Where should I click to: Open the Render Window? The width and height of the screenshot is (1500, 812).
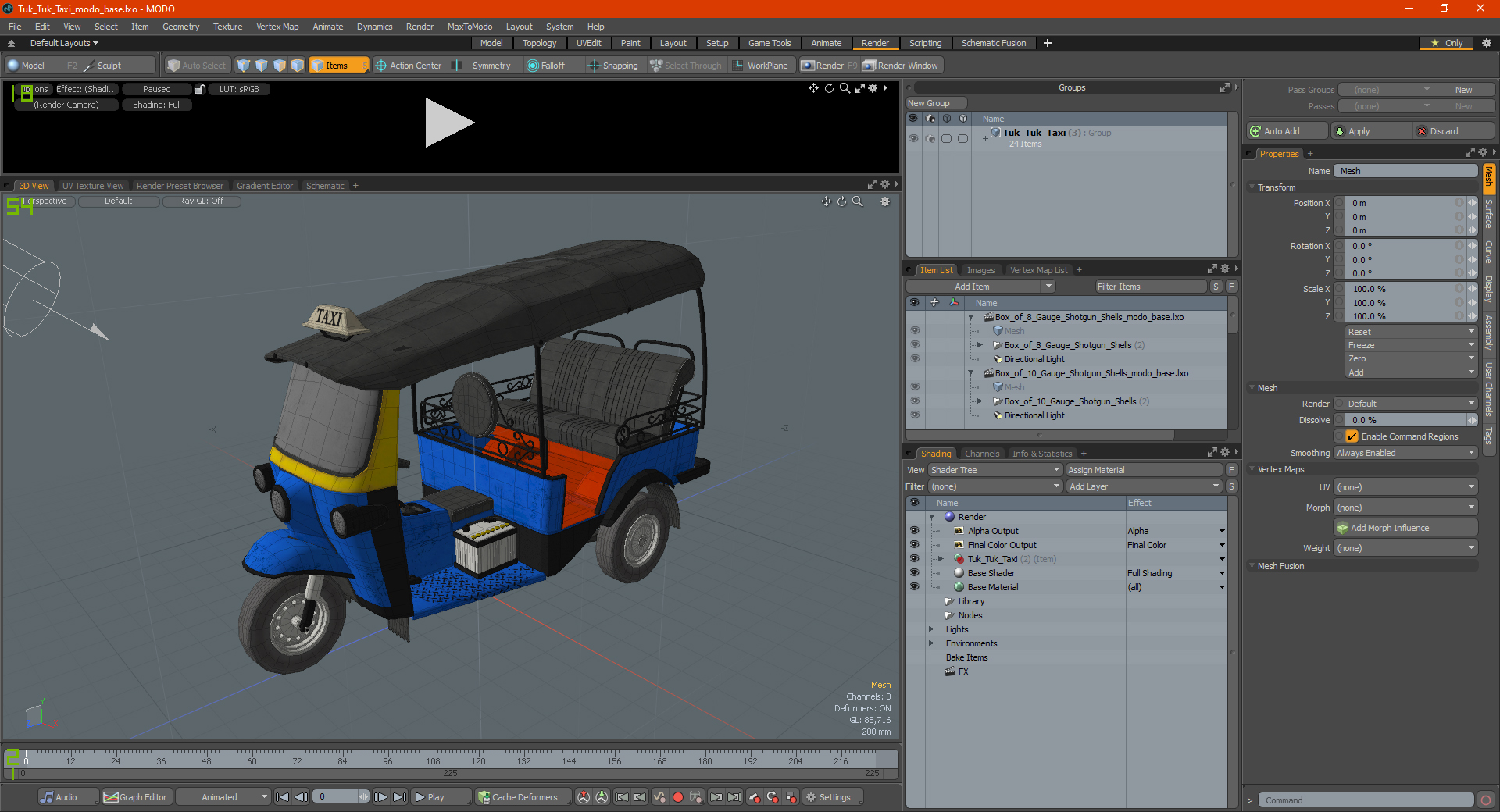click(x=902, y=66)
